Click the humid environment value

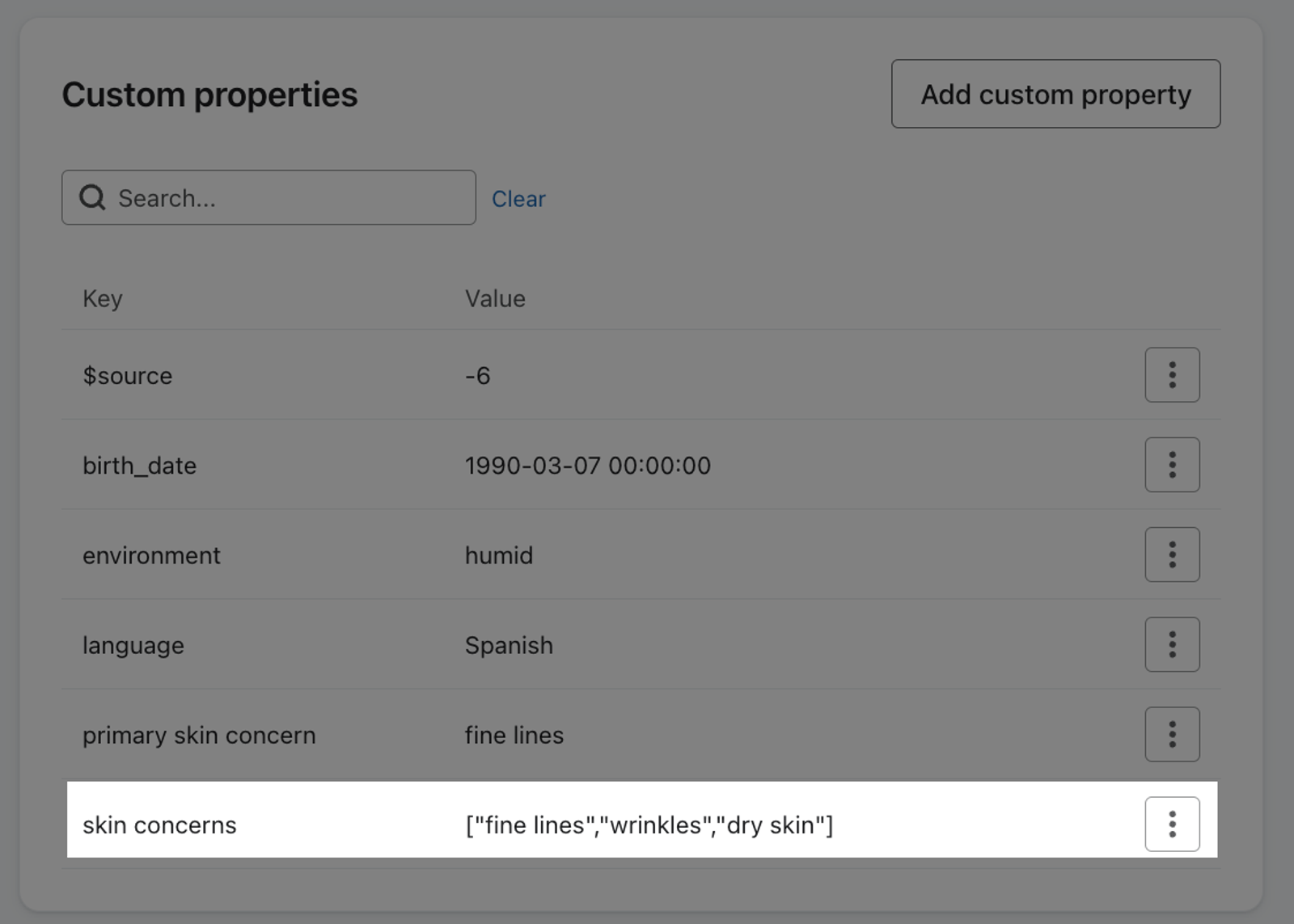pos(499,555)
